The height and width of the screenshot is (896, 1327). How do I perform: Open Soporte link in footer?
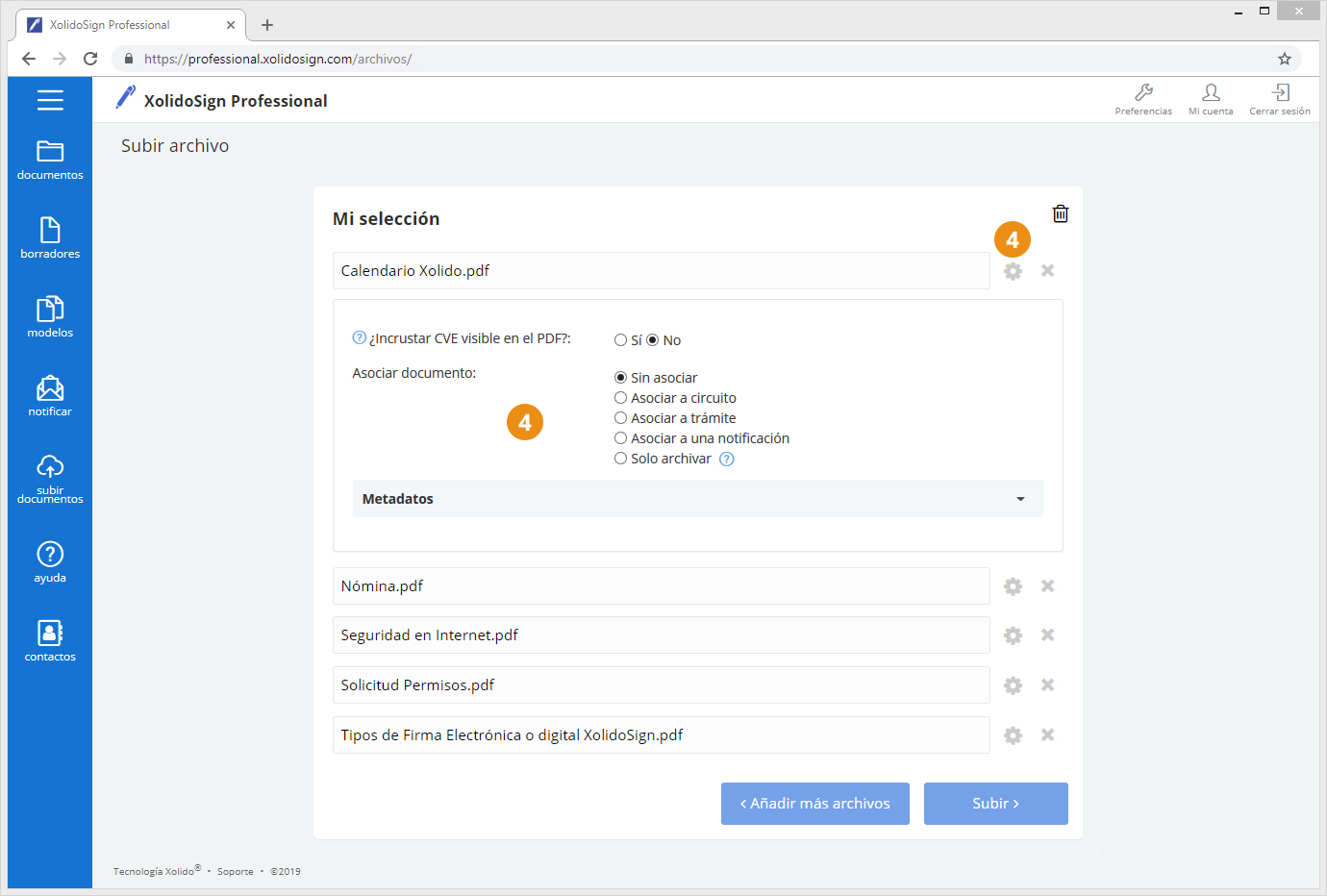(236, 872)
